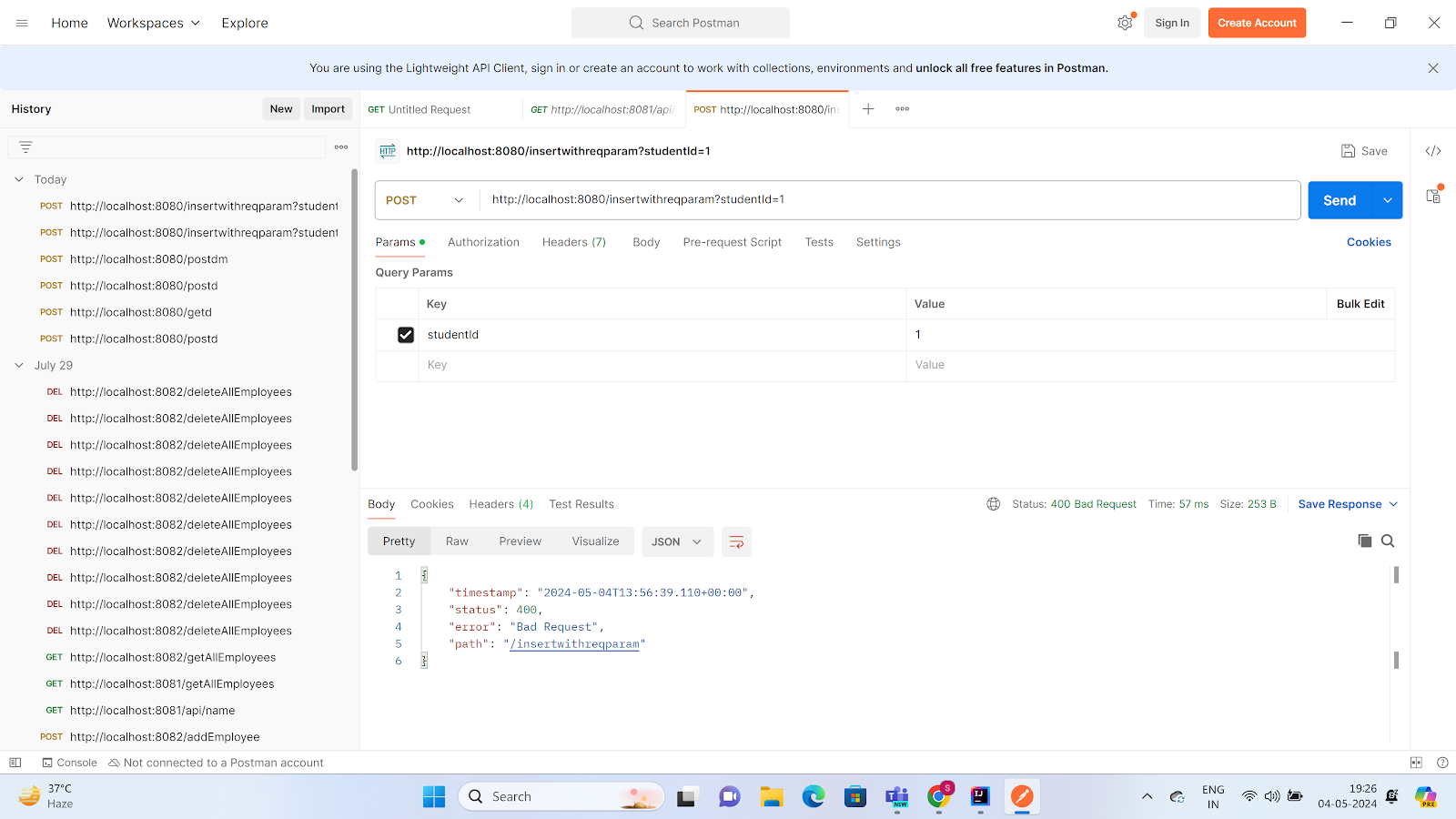This screenshot has width=1456, height=819.
Task: Dismiss the Lightweight API Client banner
Action: click(1433, 68)
